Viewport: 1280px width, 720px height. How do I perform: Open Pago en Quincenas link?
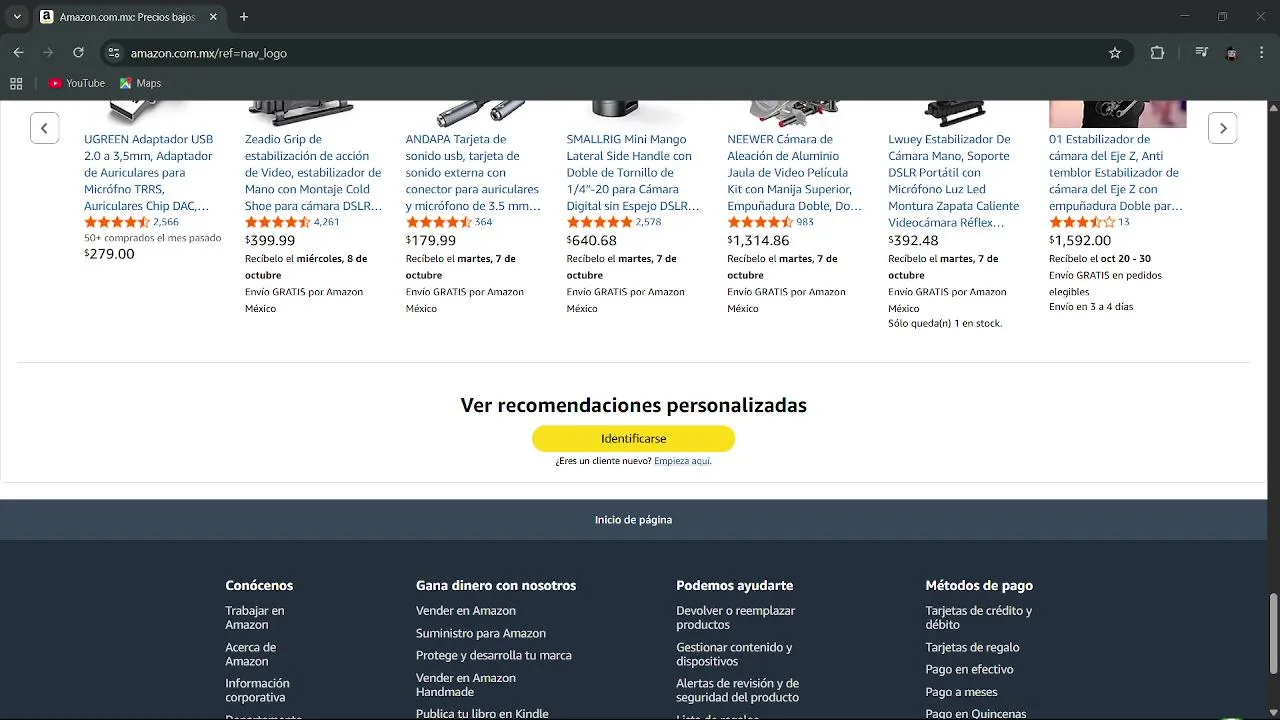coord(976,713)
